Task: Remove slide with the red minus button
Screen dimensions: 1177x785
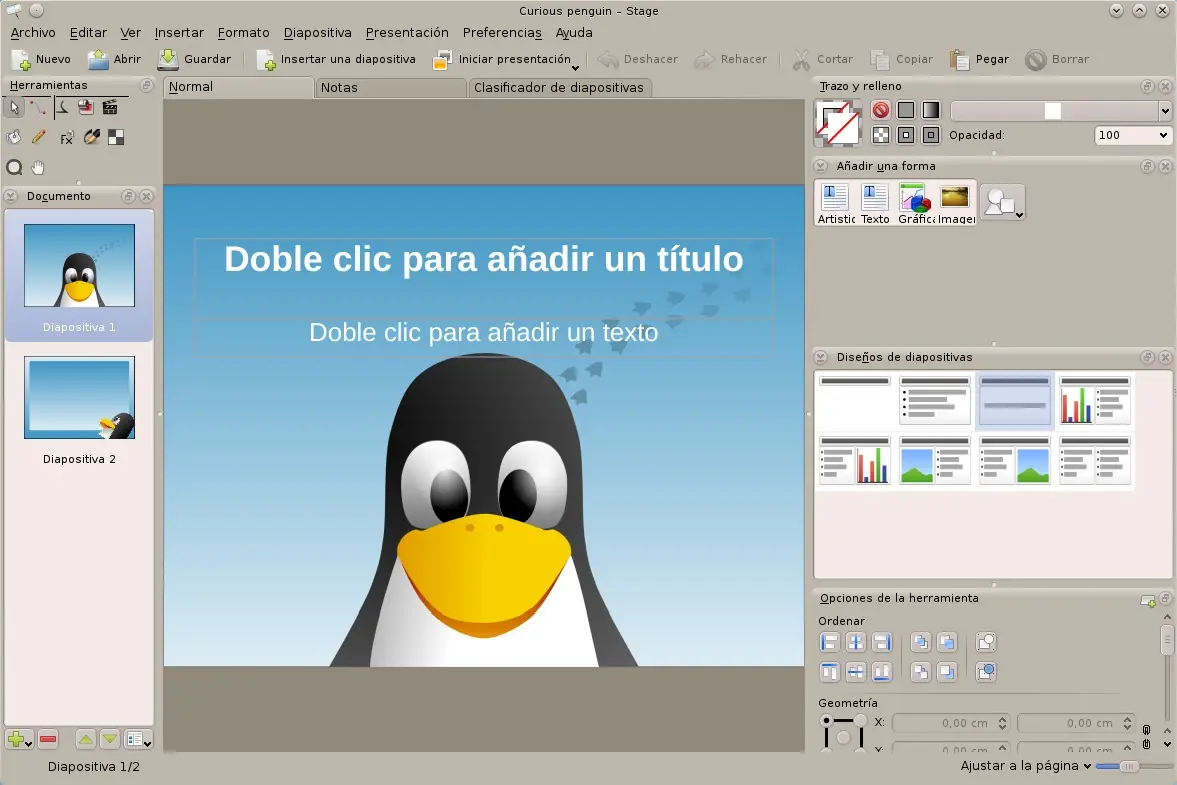Action: pyautogui.click(x=48, y=740)
